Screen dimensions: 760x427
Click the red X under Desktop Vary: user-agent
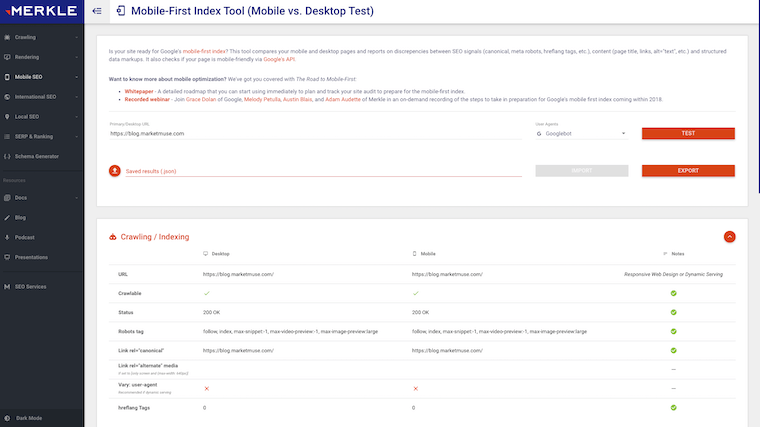(206, 389)
